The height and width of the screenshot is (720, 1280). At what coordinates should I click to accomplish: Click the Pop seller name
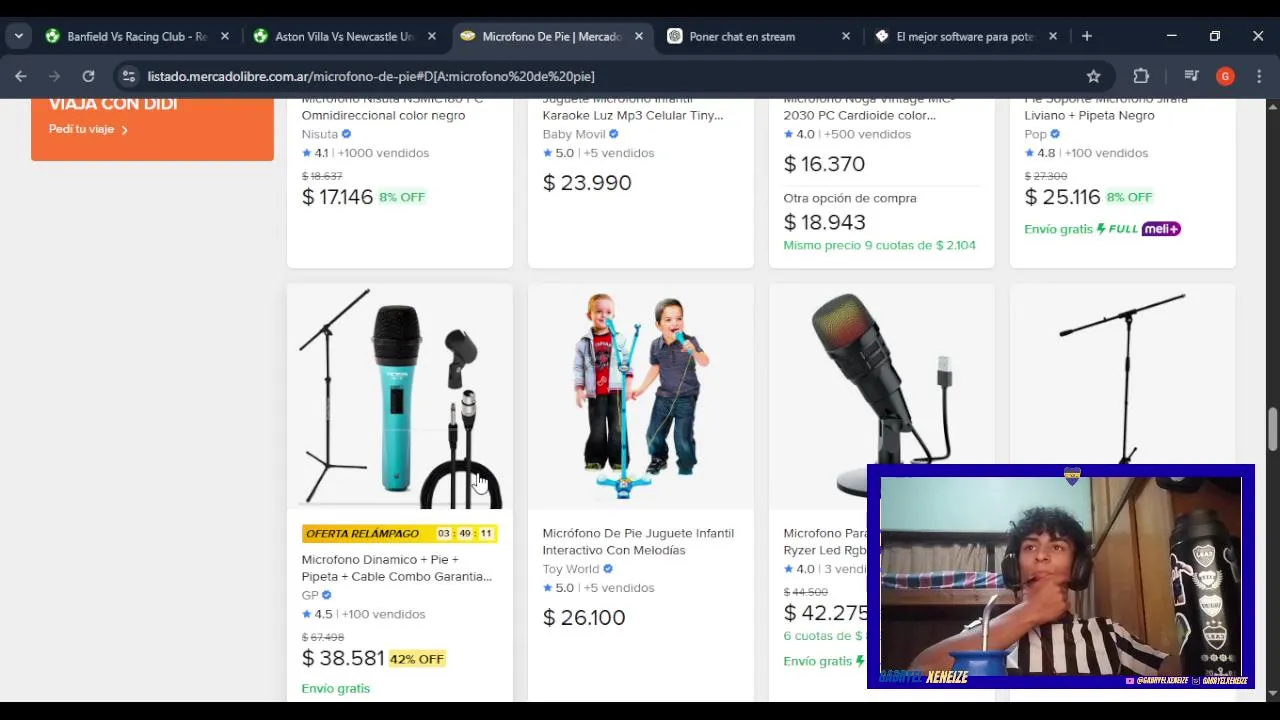[x=1035, y=134]
